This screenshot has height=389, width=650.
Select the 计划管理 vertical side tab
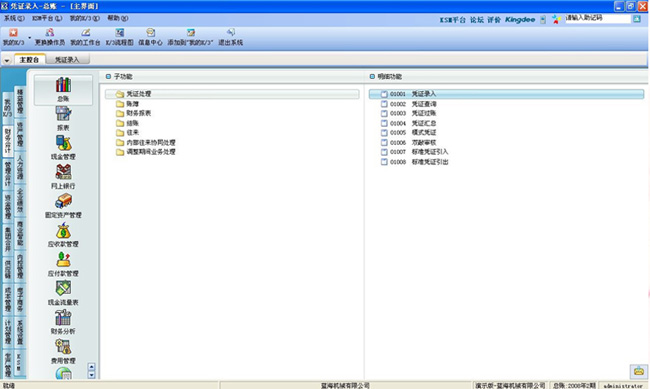click(7, 332)
